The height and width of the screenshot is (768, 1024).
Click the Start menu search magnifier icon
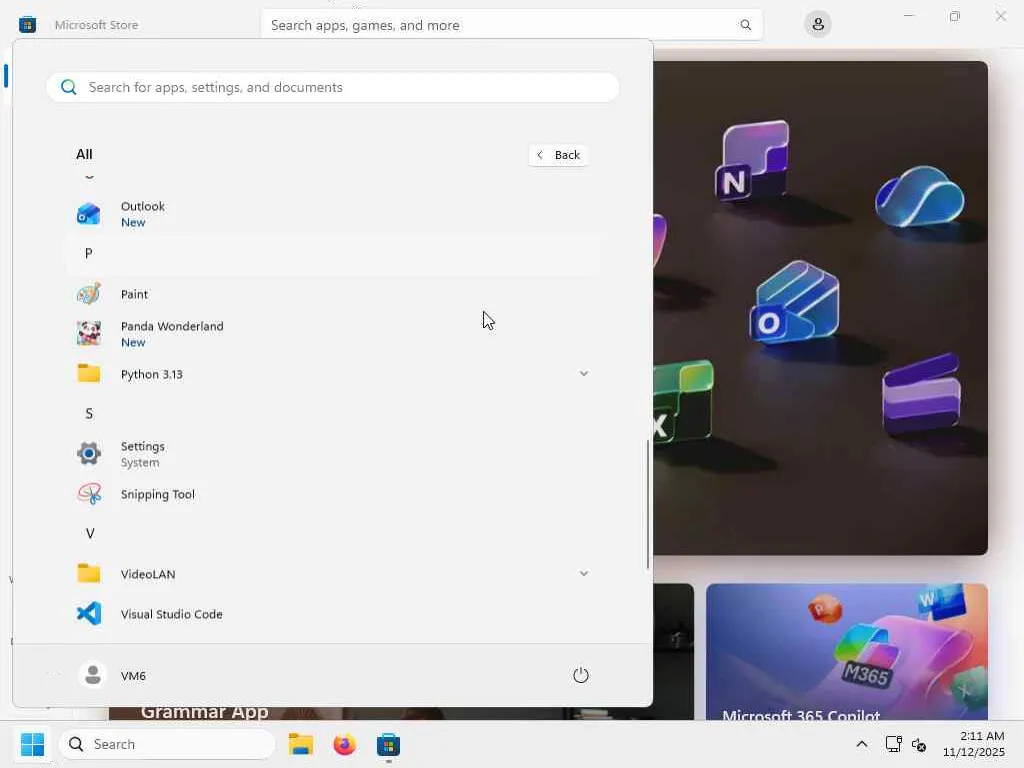tap(69, 87)
